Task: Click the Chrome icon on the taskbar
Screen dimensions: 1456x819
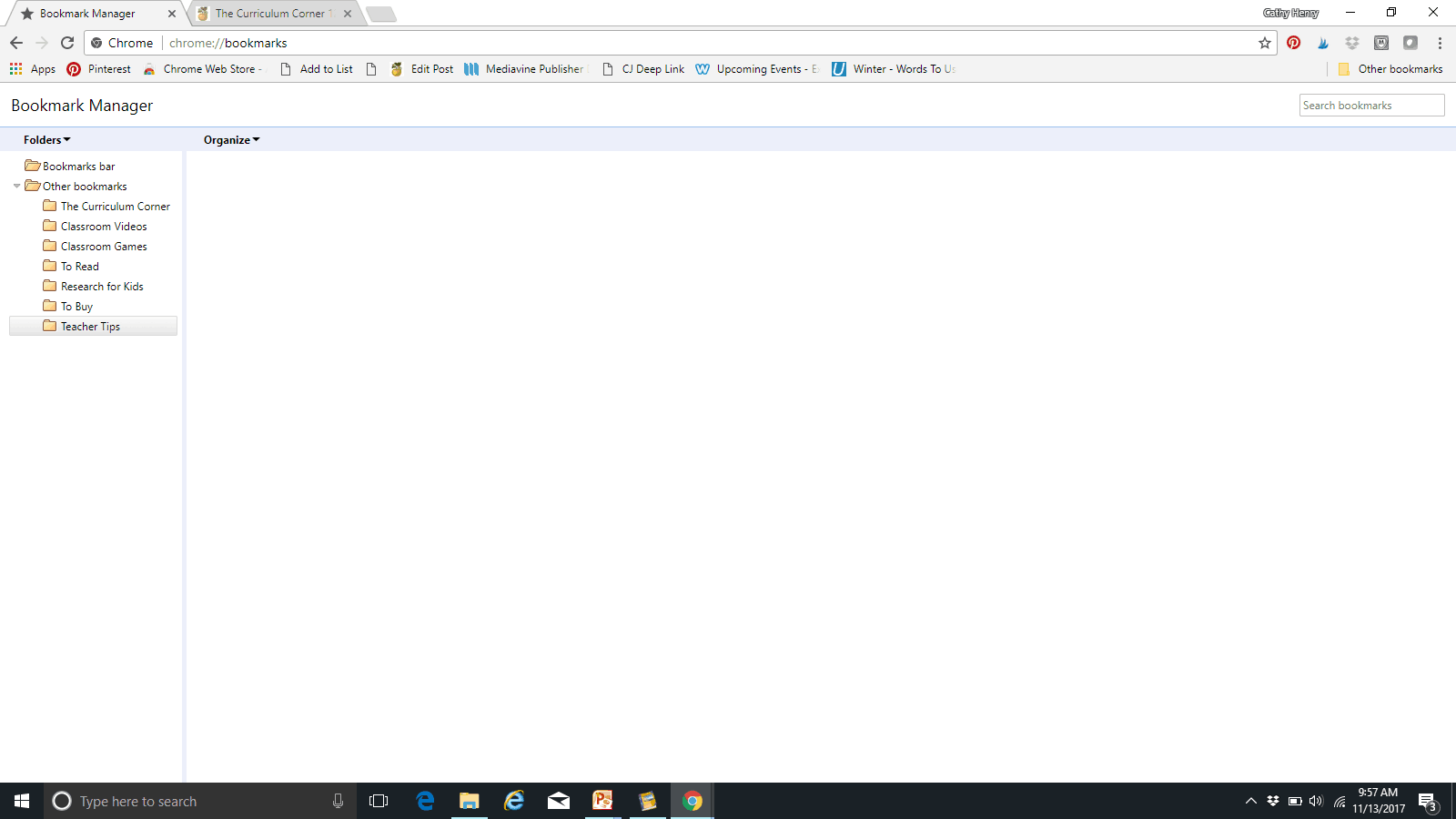Action: pyautogui.click(x=693, y=801)
